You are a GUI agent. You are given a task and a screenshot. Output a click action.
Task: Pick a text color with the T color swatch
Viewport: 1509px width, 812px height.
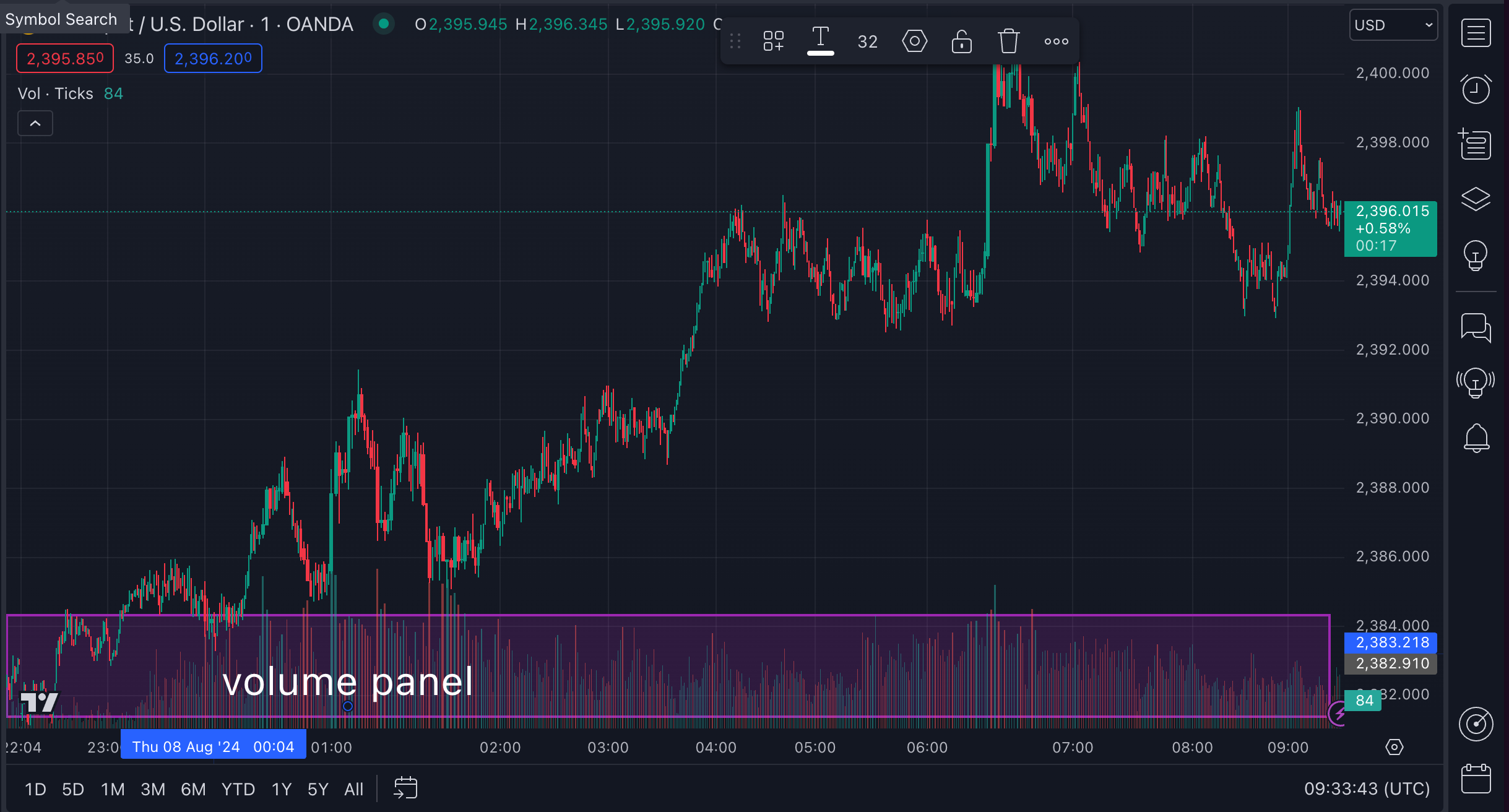pos(821,41)
